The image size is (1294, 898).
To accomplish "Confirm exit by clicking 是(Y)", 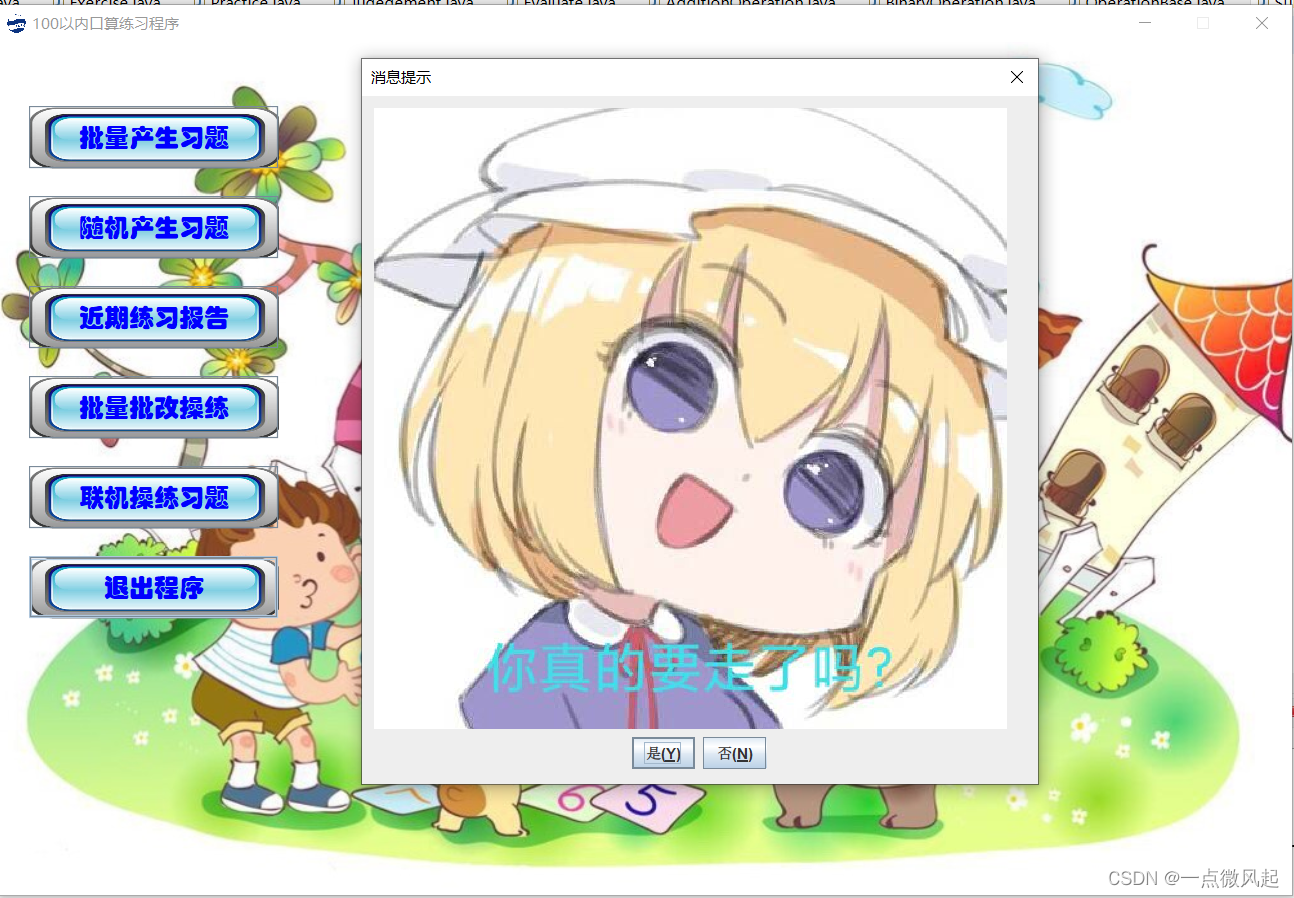I will (x=663, y=753).
